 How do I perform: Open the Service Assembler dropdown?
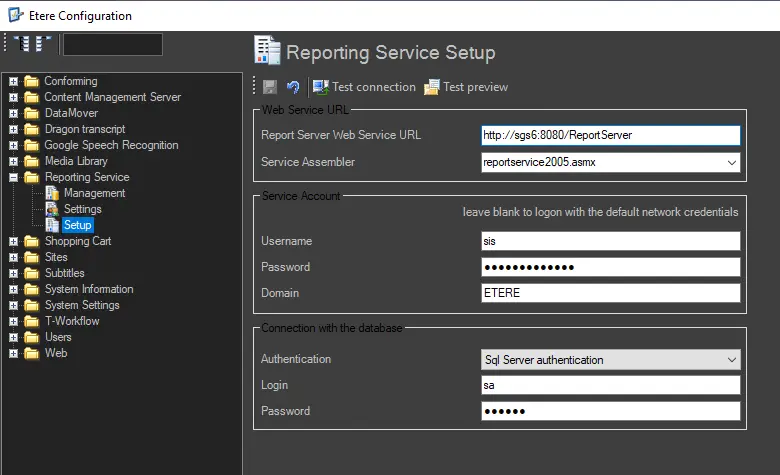[732, 162]
